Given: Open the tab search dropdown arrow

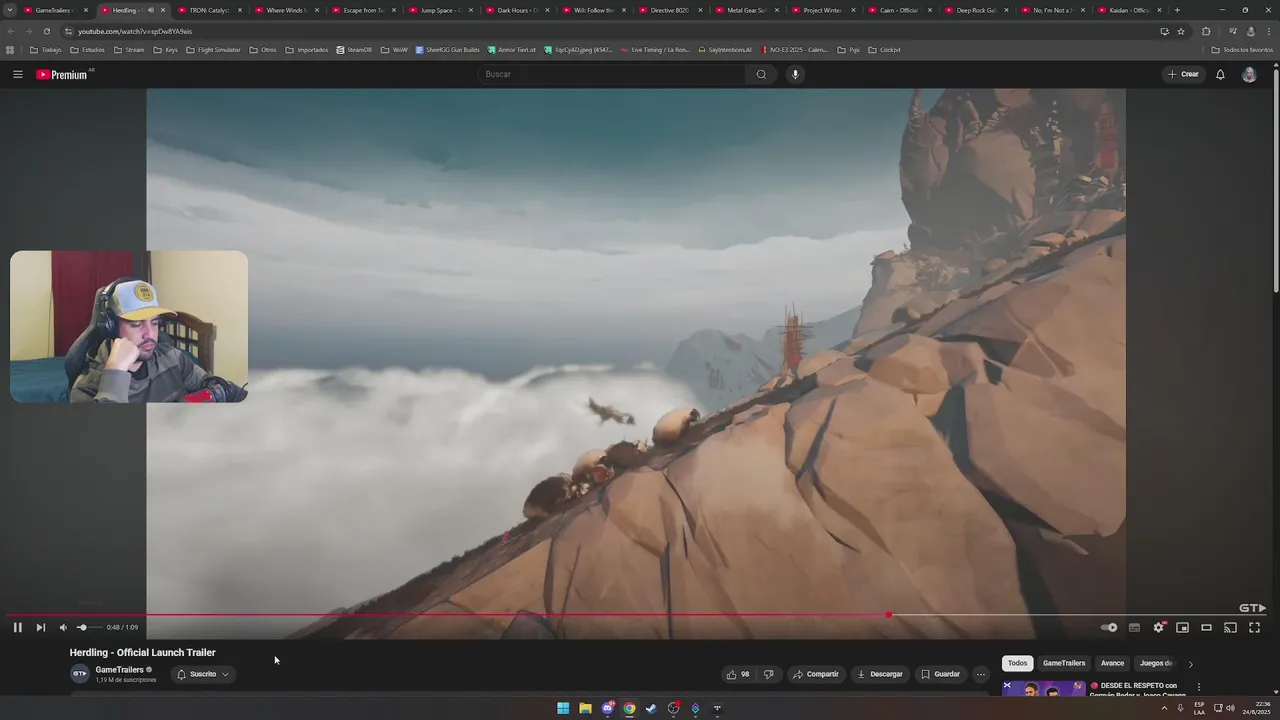Looking at the screenshot, I should (9, 10).
